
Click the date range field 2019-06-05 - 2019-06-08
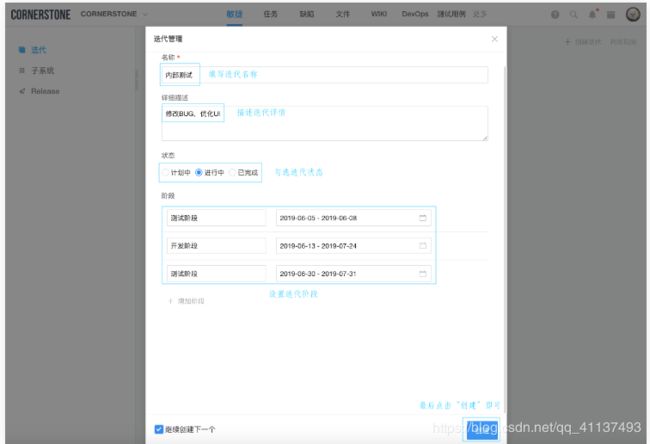point(354,218)
